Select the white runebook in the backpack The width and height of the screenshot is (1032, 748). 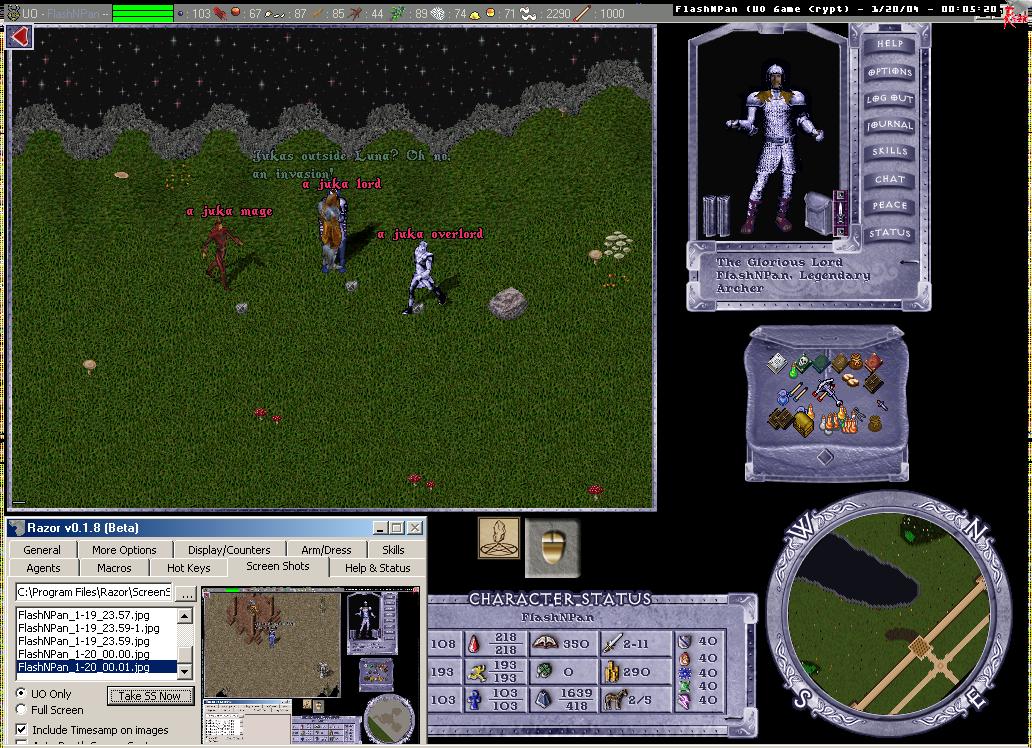point(777,363)
